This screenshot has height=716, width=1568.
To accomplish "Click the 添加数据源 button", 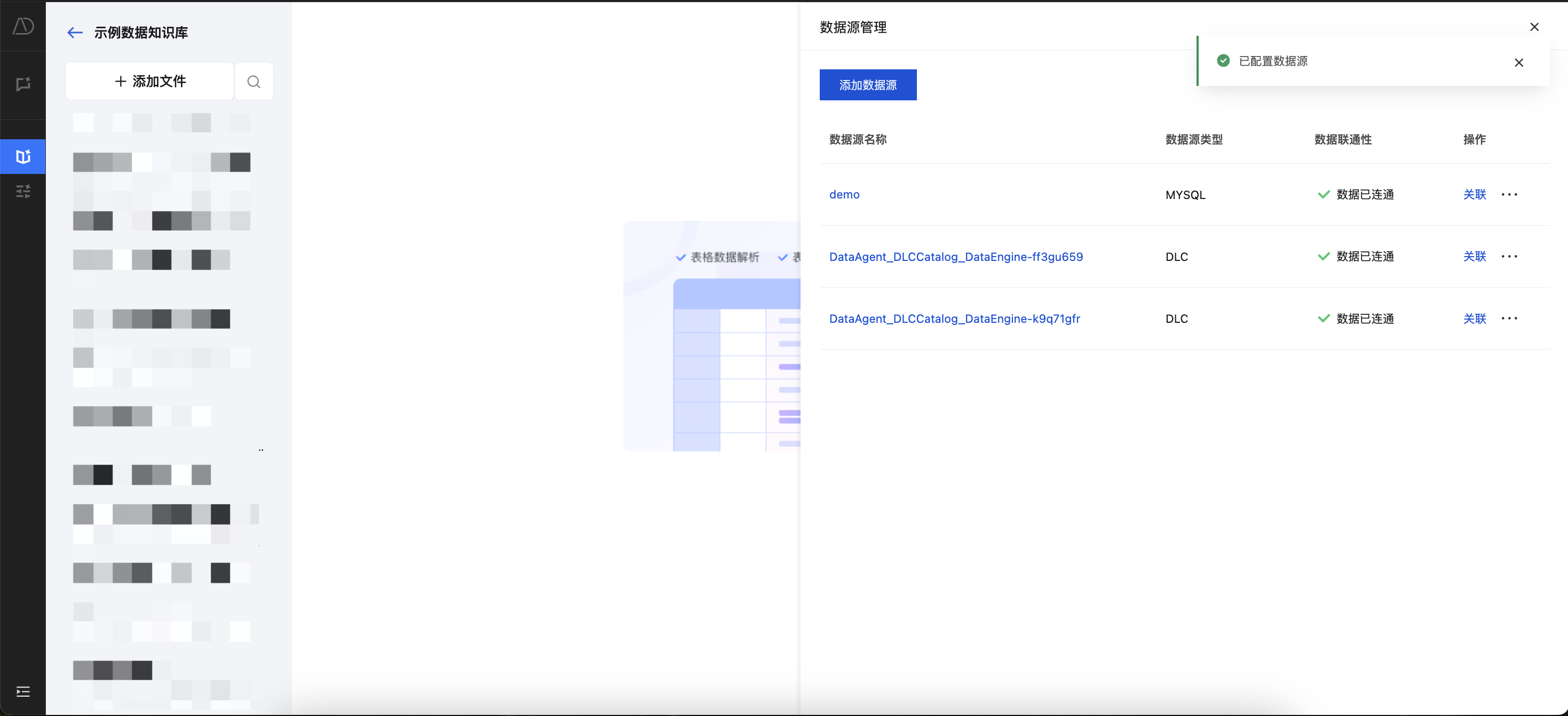I will click(867, 85).
